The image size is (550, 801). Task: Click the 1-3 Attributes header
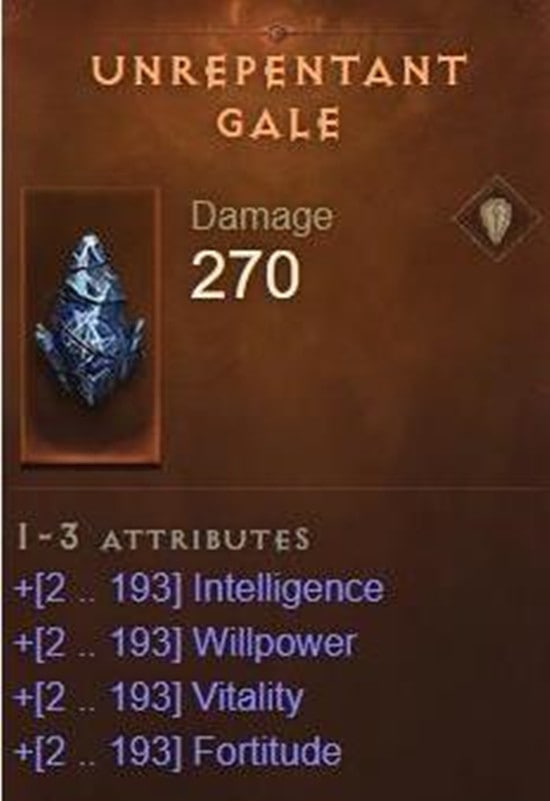point(163,537)
